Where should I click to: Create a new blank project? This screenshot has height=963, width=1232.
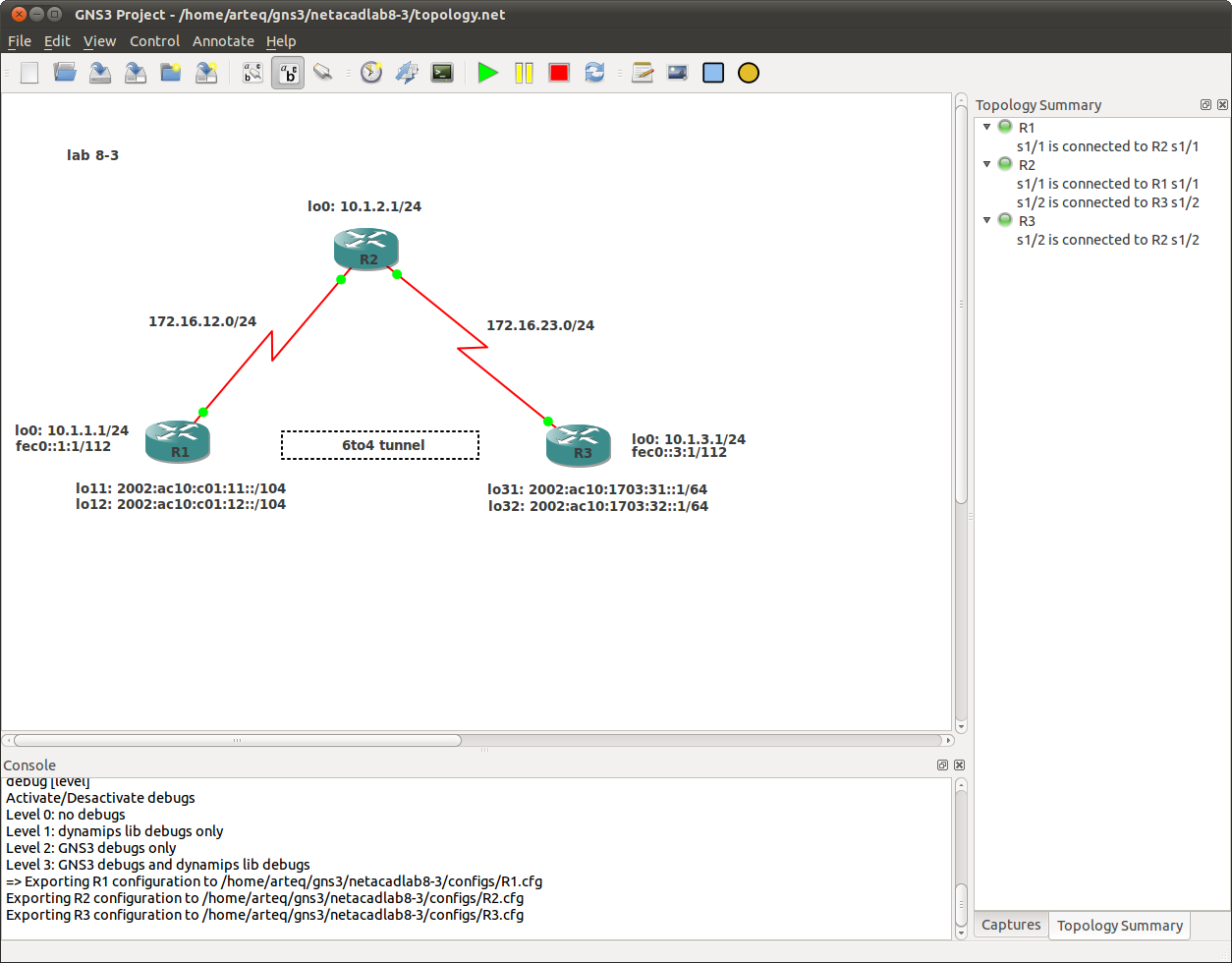tap(29, 73)
